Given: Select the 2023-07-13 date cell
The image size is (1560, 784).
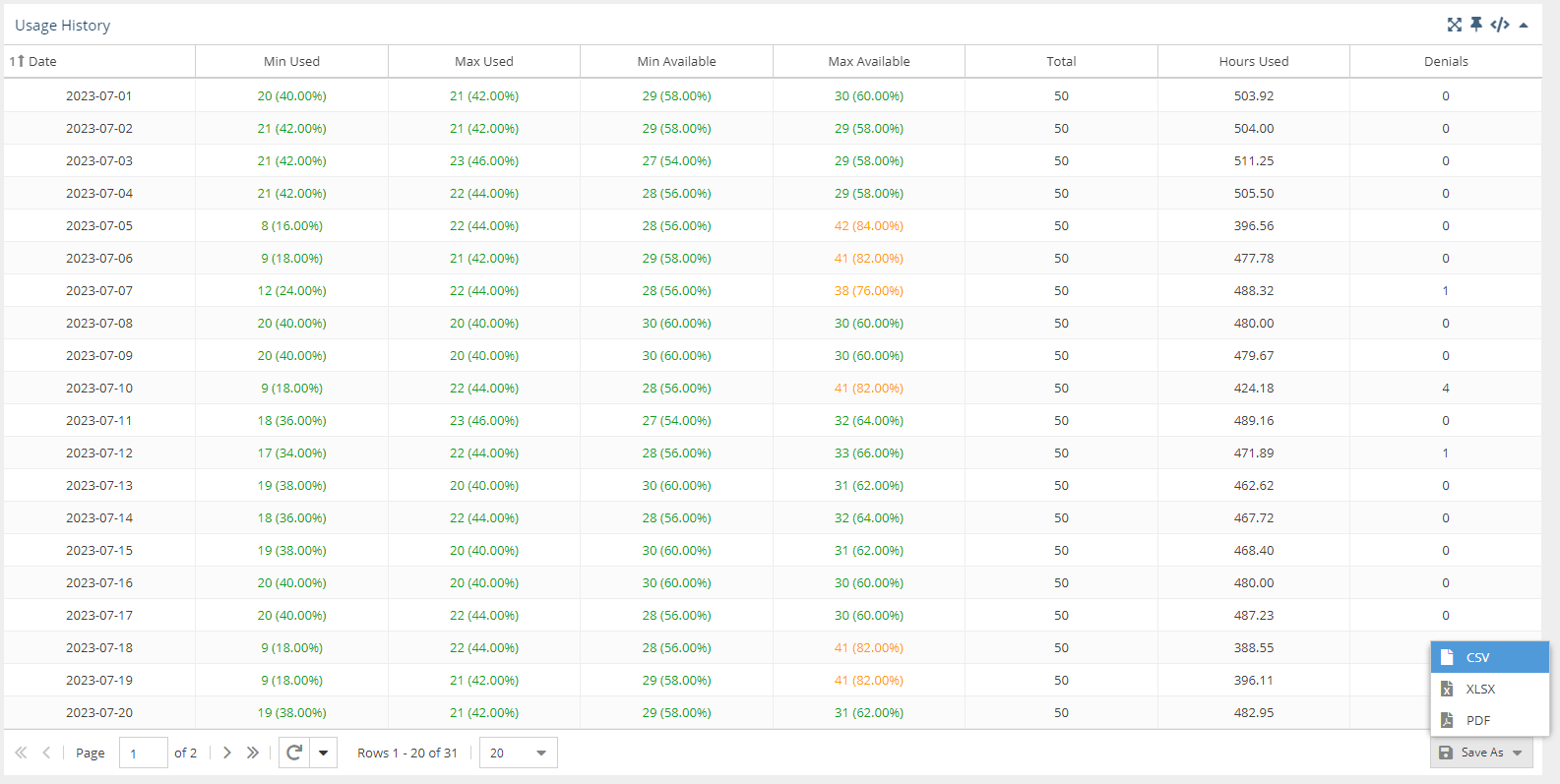Looking at the screenshot, I should click(99, 485).
